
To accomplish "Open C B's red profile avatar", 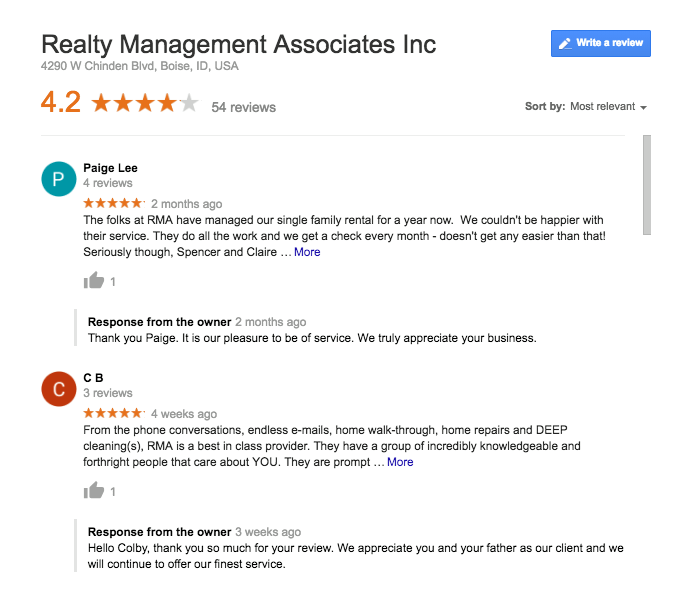I will point(59,389).
